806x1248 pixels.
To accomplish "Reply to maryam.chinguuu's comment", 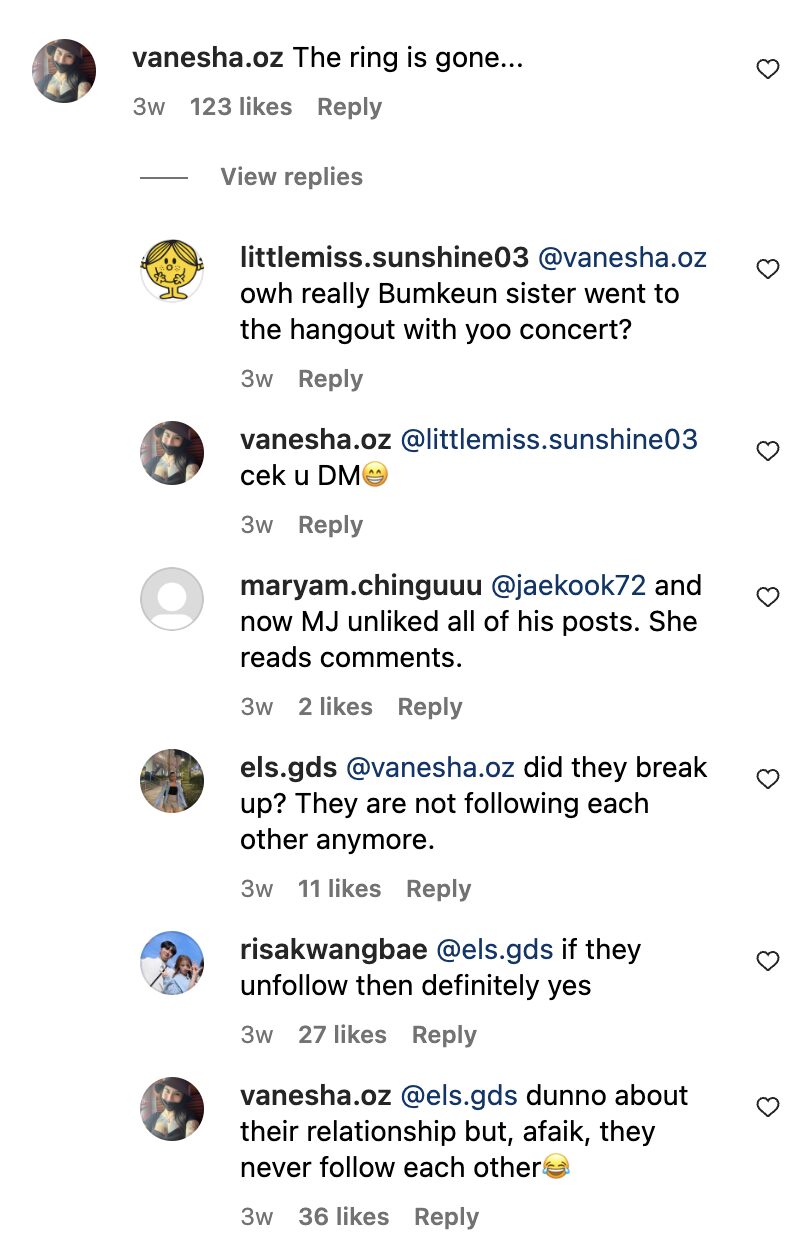I will pyautogui.click(x=430, y=707).
